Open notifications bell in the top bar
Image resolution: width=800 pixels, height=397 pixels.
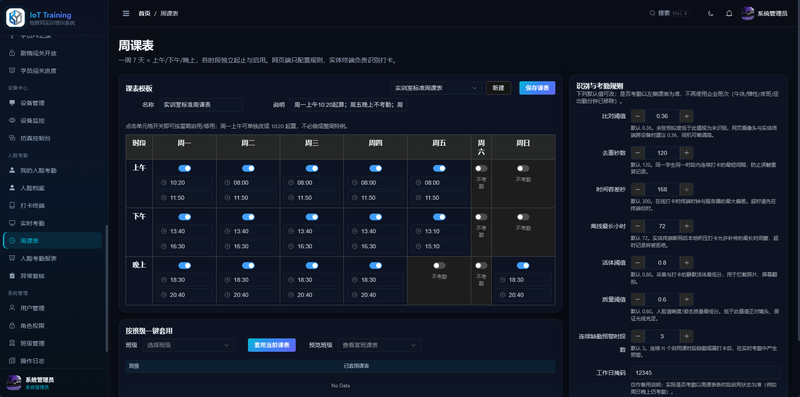[x=729, y=13]
